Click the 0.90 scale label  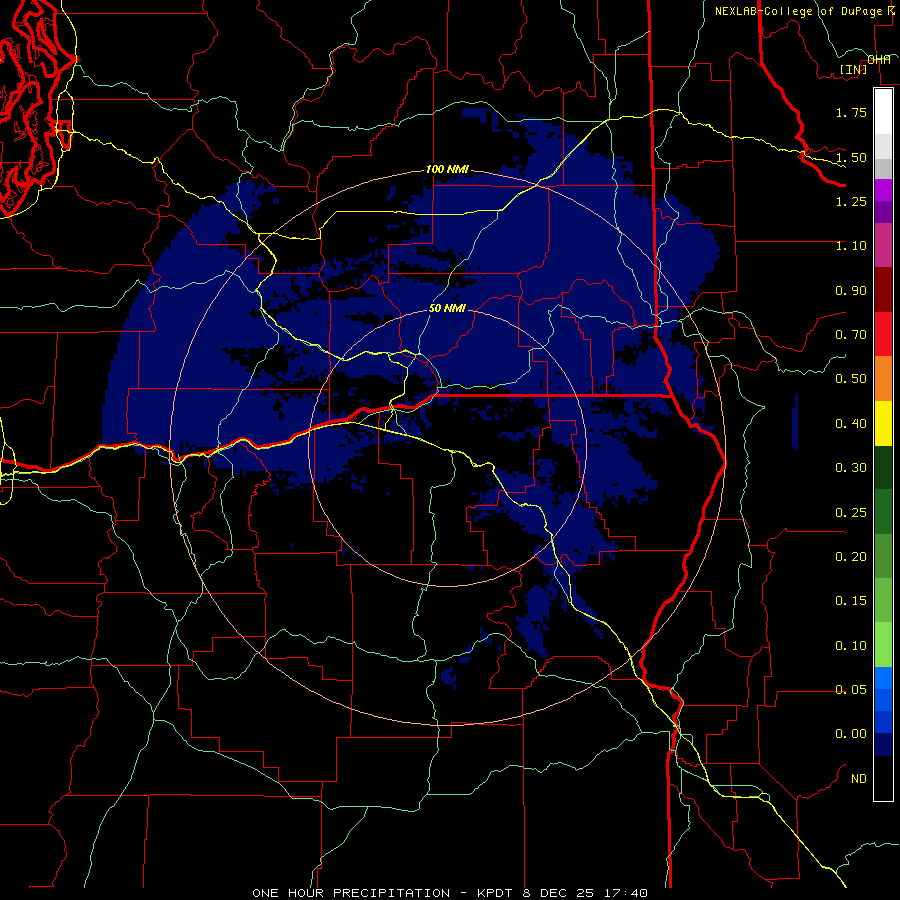(x=851, y=290)
